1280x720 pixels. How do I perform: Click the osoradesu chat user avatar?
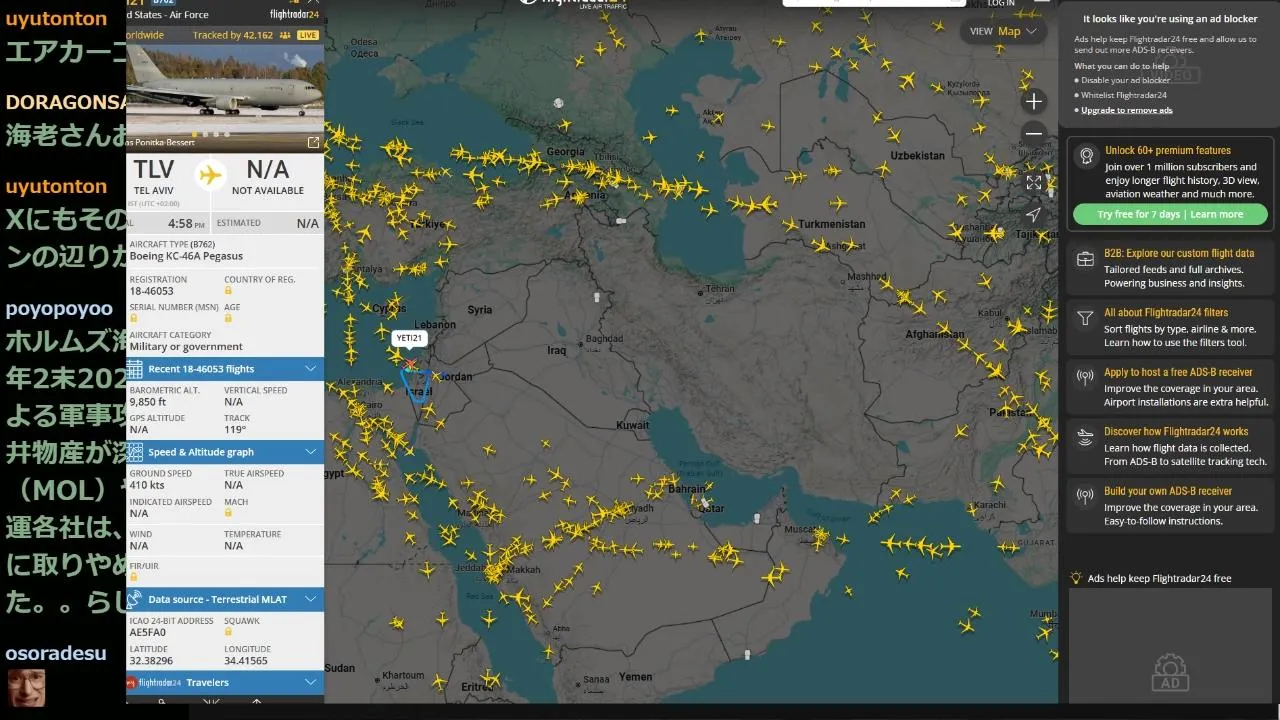click(26, 689)
